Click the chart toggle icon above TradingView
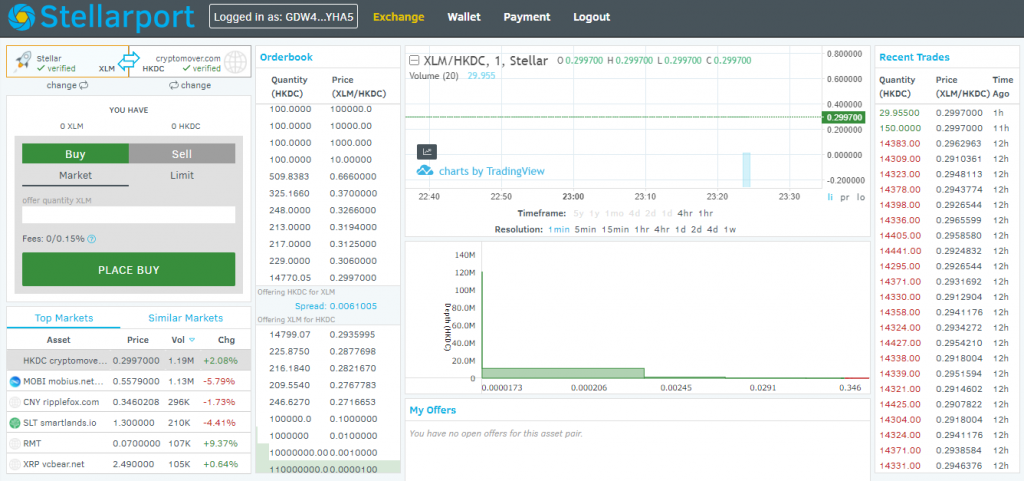The image size is (1024, 481). point(427,152)
